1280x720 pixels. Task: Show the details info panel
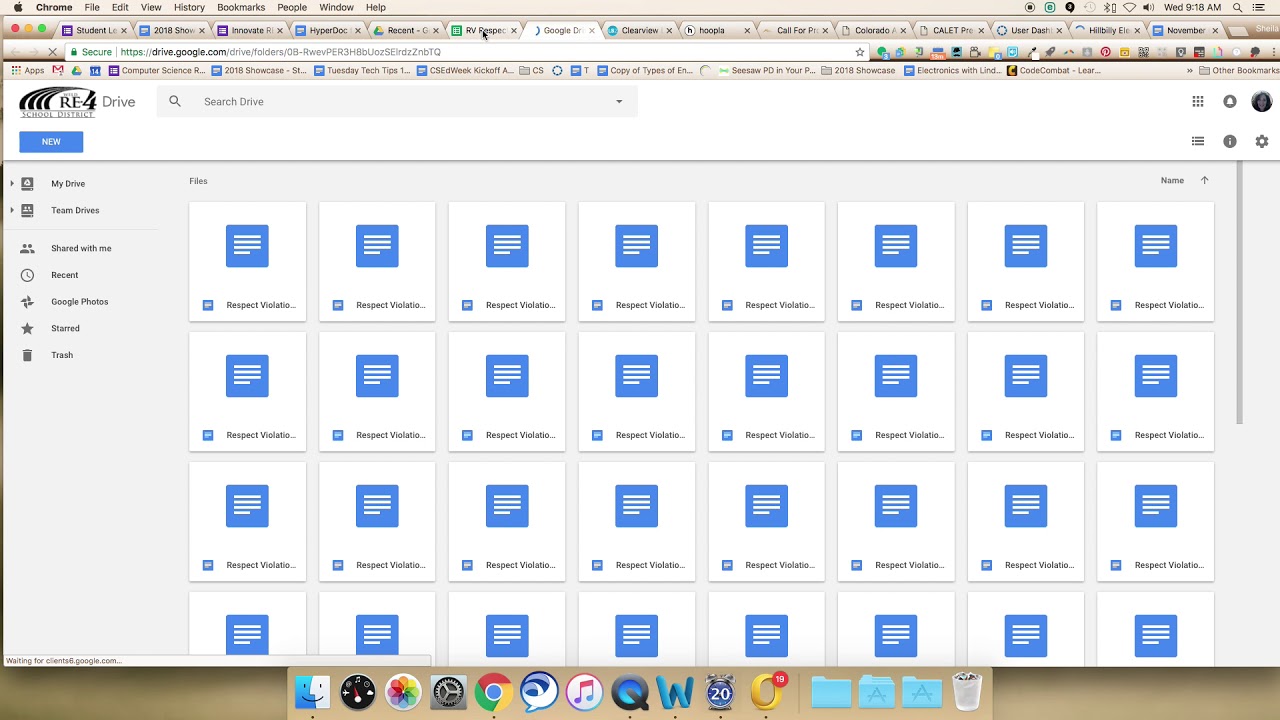click(1230, 141)
